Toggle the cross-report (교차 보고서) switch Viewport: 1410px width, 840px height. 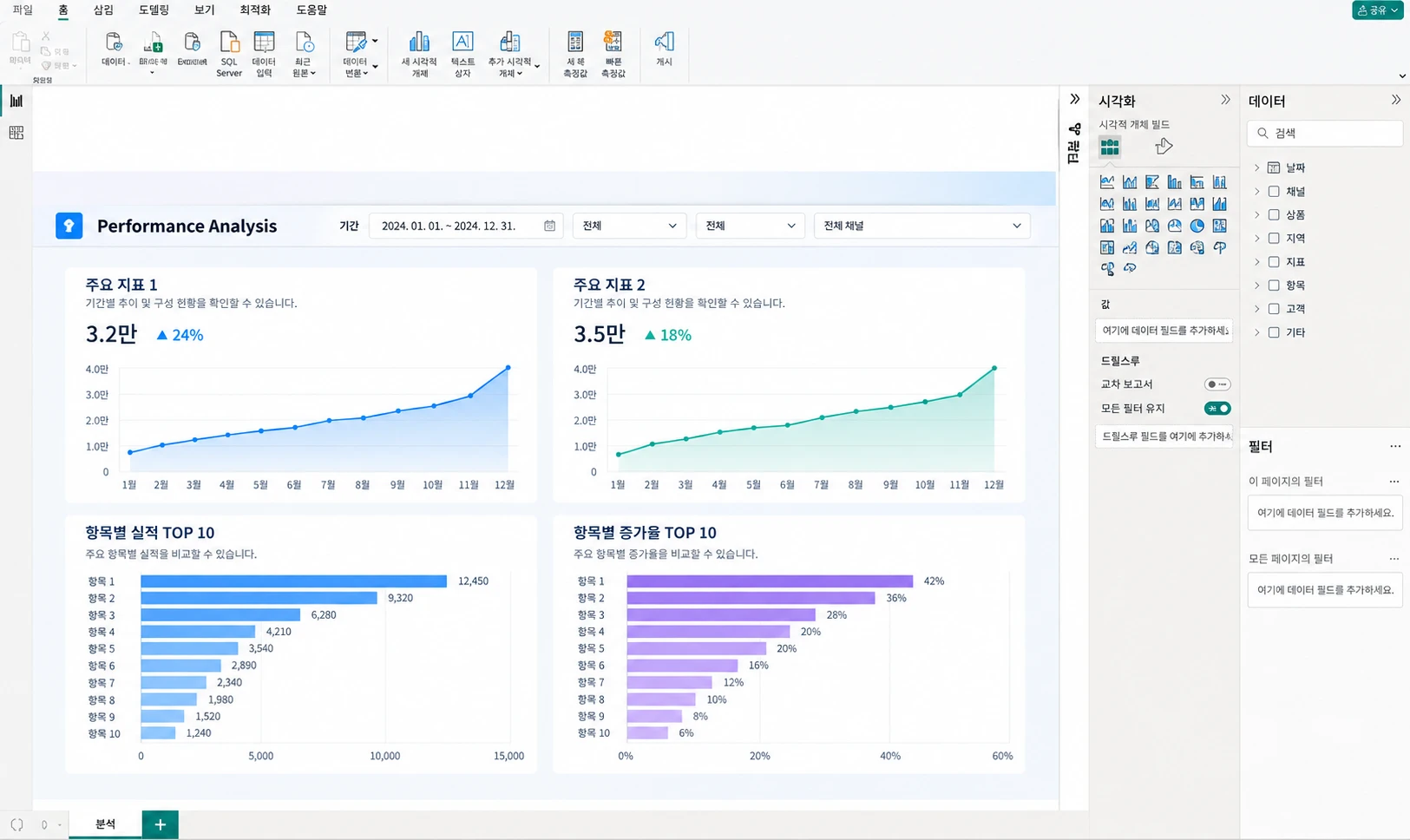pyautogui.click(x=1217, y=384)
